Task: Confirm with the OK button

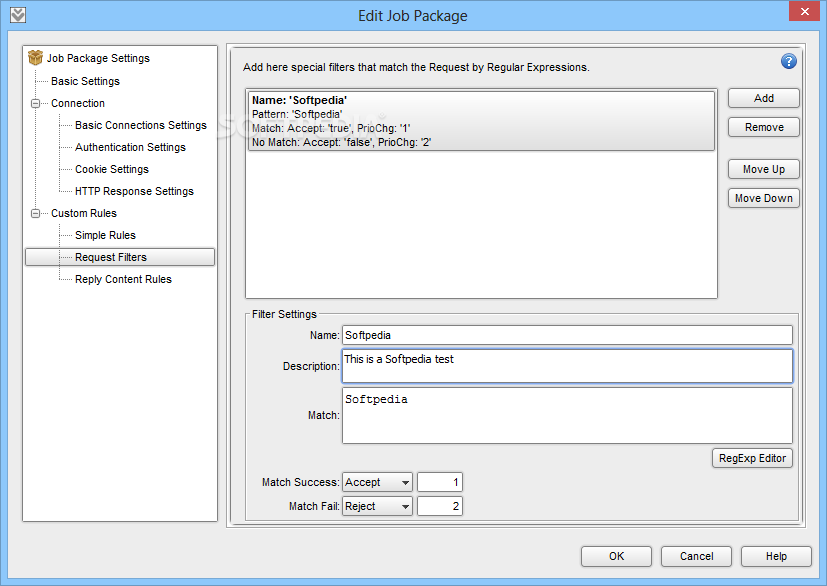Action: click(617, 556)
